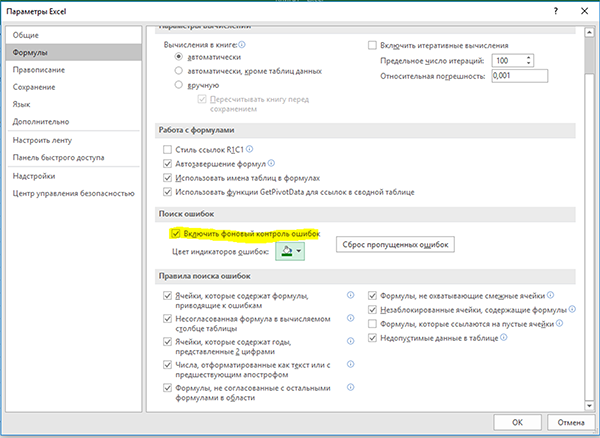The image size is (600, 438).
Task: Click info icon next to Стиль ссылок R1C1
Action: tap(249, 149)
